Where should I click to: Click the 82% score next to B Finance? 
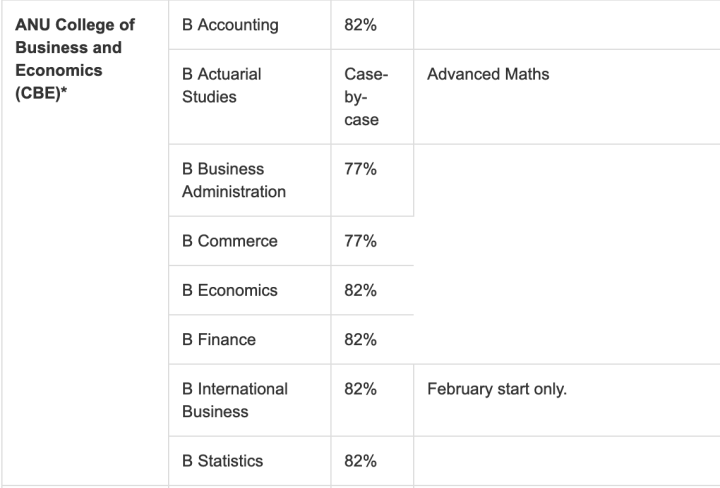pyautogui.click(x=360, y=339)
